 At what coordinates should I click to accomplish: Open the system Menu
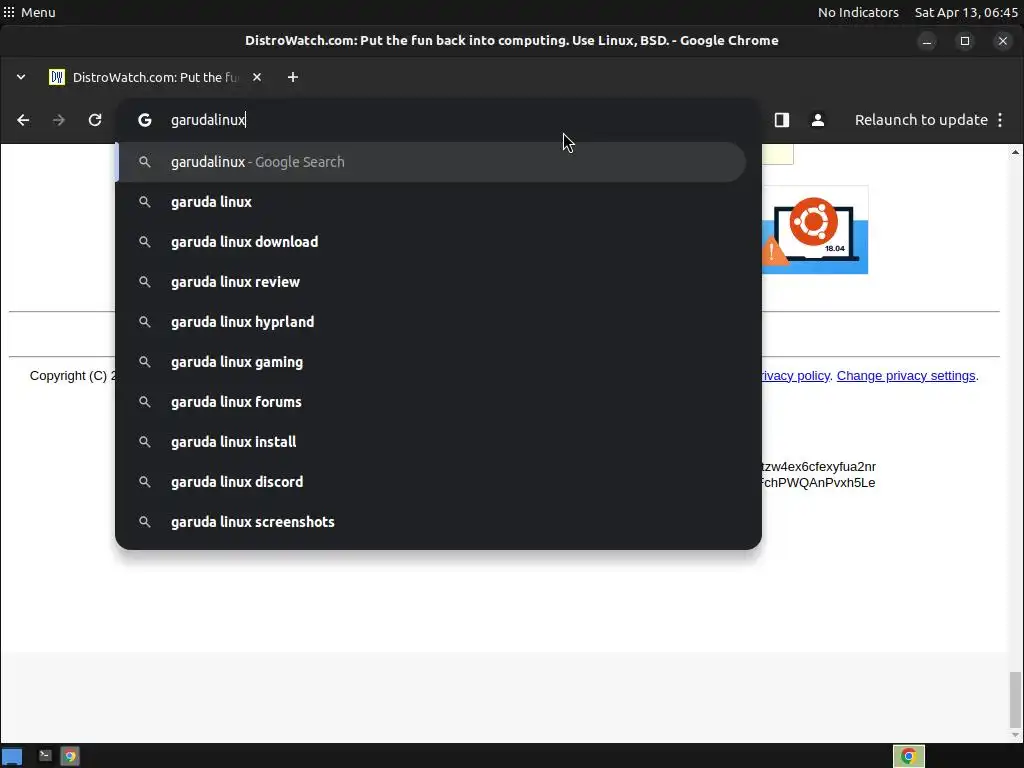click(x=29, y=12)
